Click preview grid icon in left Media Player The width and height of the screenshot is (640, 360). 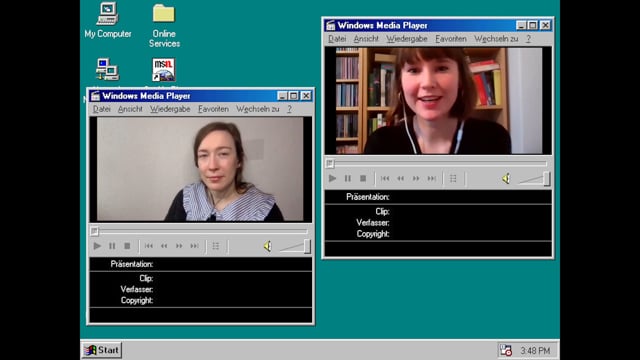tap(216, 246)
